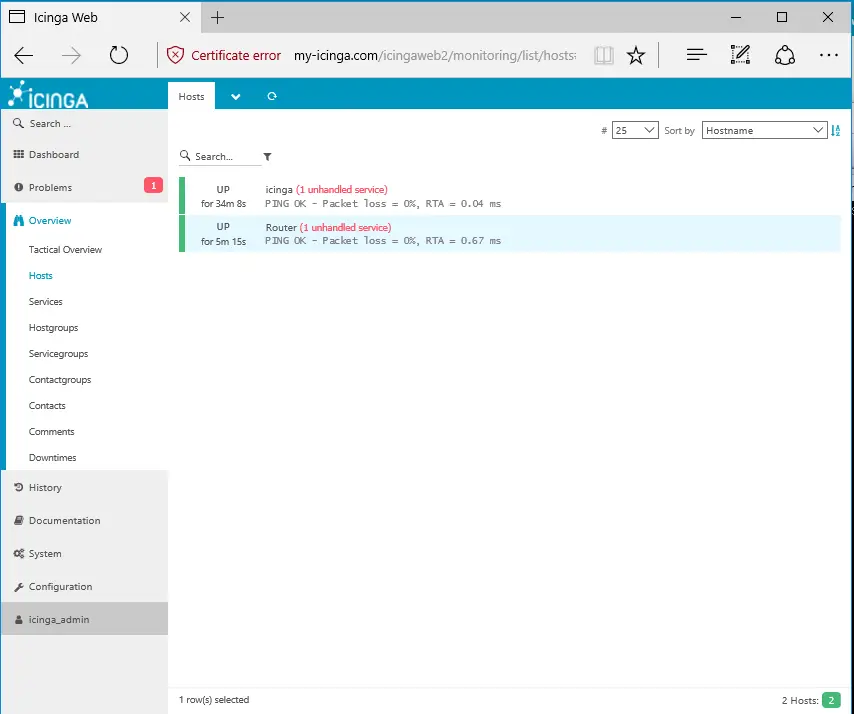Select the Problems section in the sidebar
Image resolution: width=854 pixels, height=714 pixels.
pyautogui.click(x=50, y=187)
